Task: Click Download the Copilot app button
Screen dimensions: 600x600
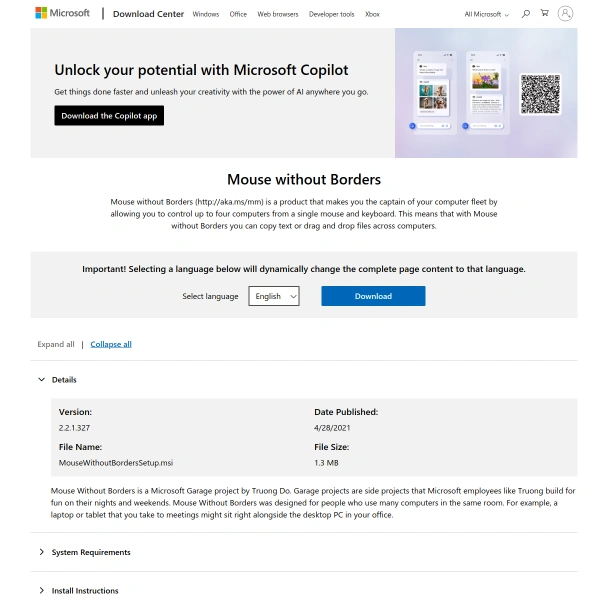Action: [x=108, y=116]
